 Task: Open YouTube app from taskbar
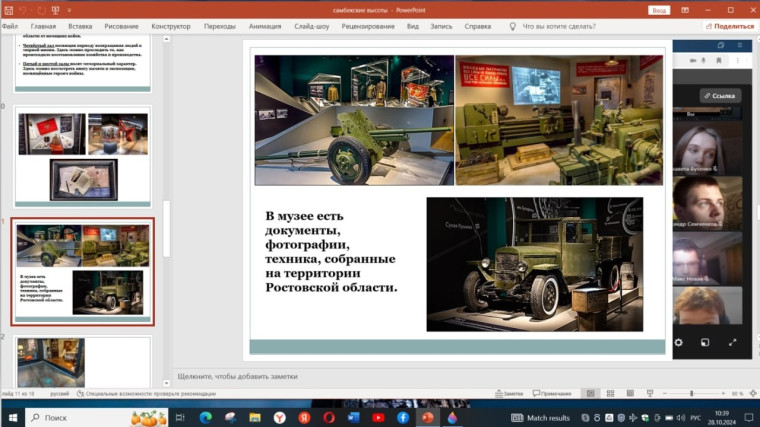coord(379,417)
